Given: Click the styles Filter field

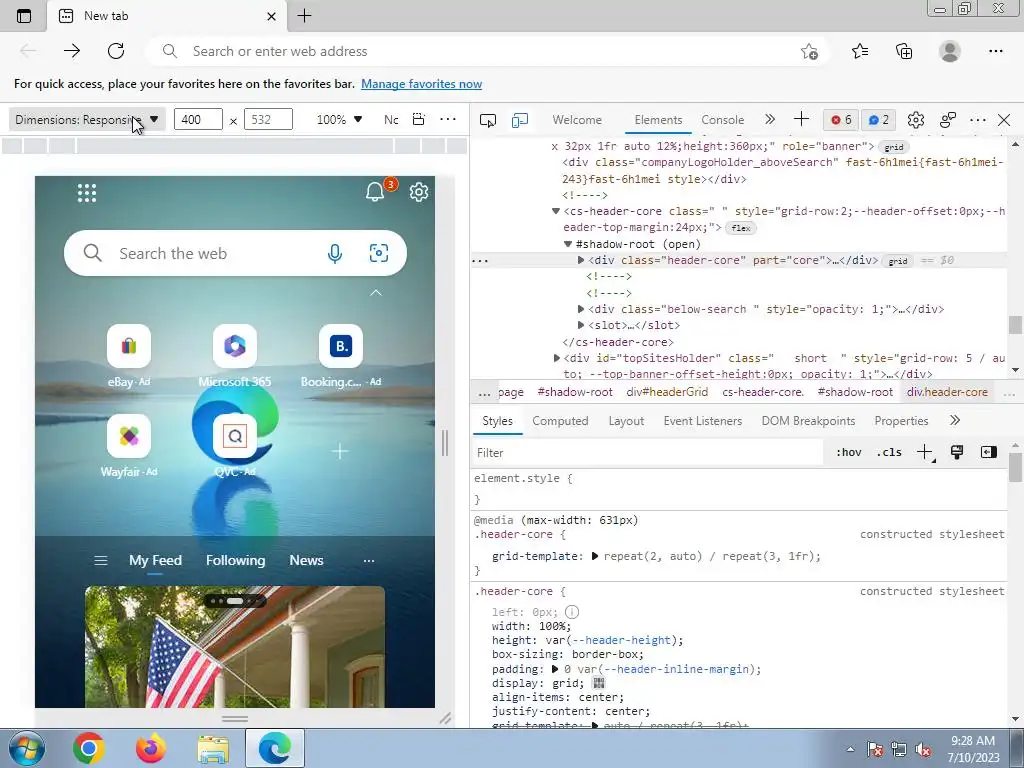Looking at the screenshot, I should click(648, 453).
